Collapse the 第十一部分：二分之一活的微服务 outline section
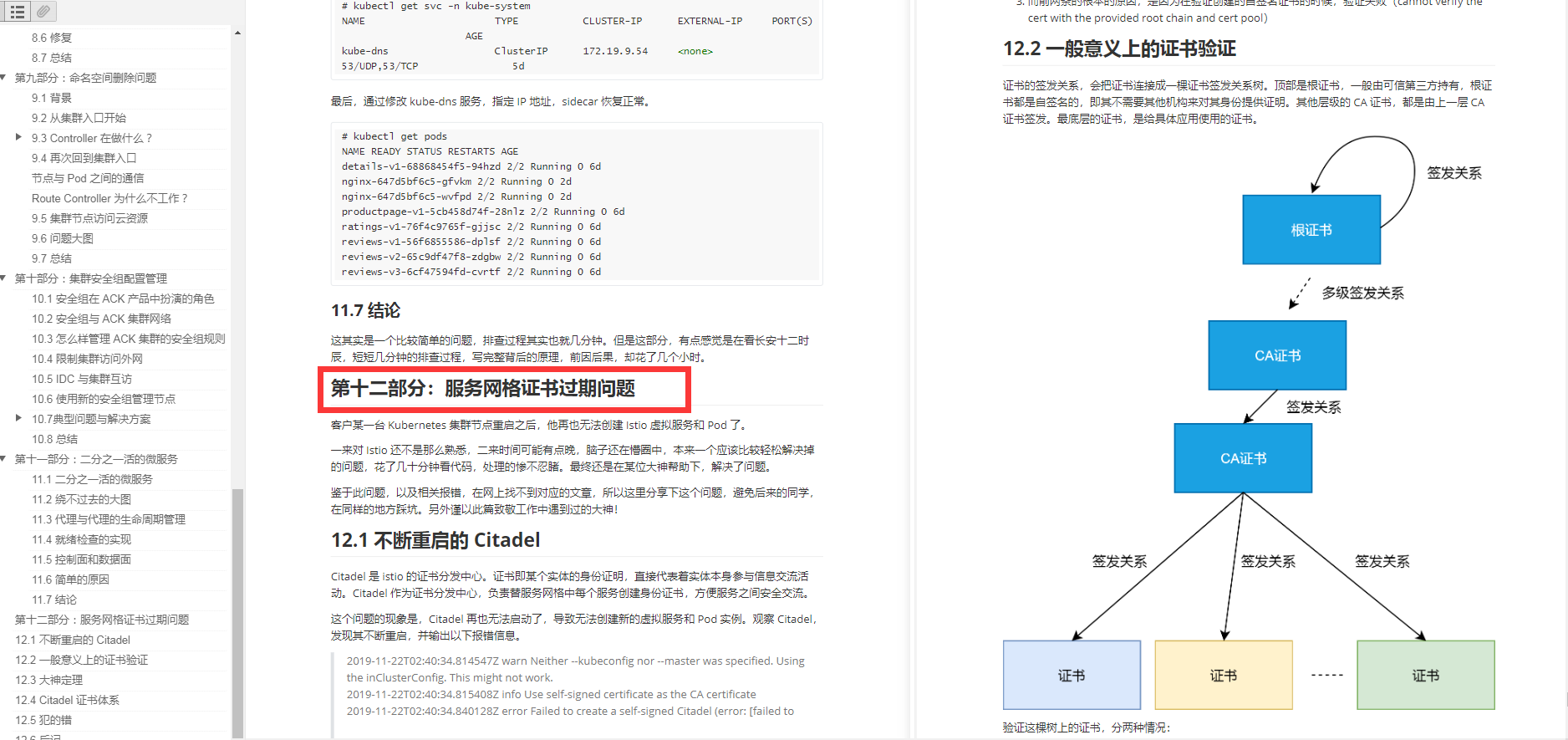This screenshot has height=740, width=1568. (4, 459)
